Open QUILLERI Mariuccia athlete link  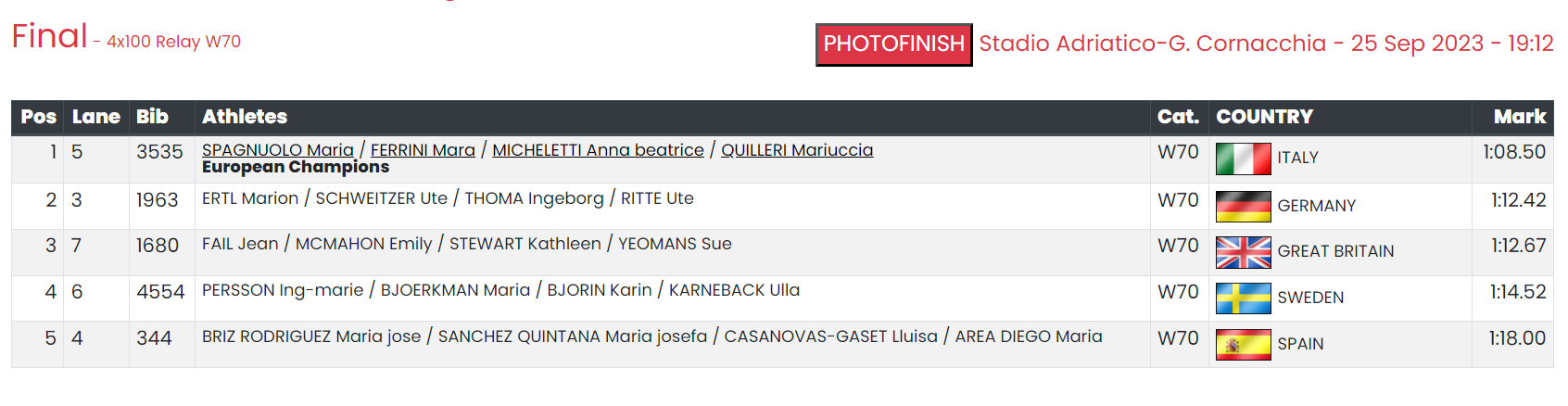pos(797,150)
